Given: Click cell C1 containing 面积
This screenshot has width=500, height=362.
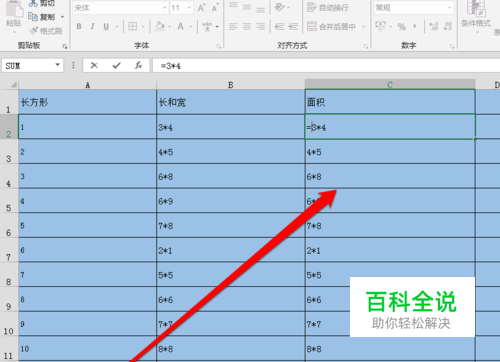Looking at the screenshot, I should coord(390,102).
